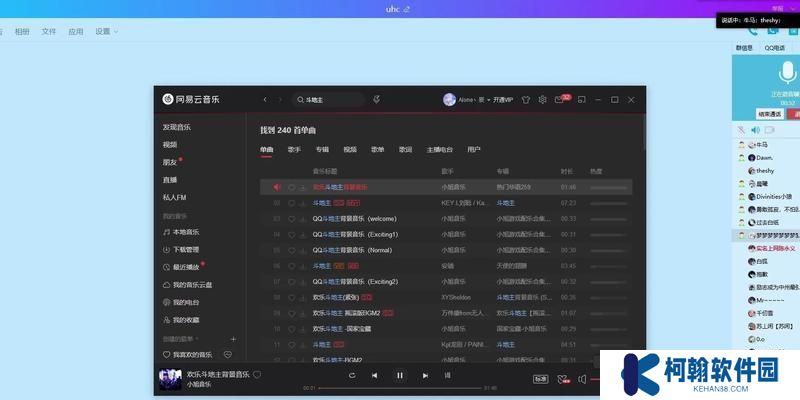Open the skin (shirt) icon
Image resolution: width=800 pixels, height=400 pixels.
click(x=526, y=100)
